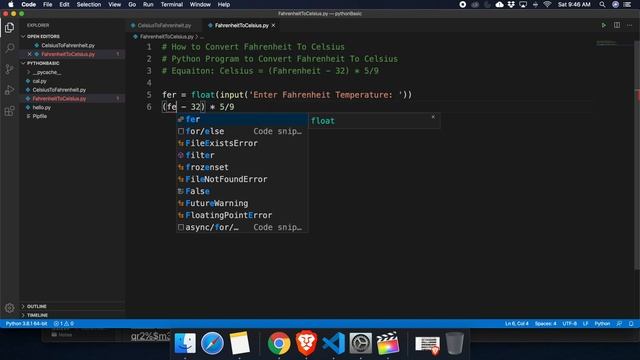Launch Finder from the Dock

pos(185,343)
